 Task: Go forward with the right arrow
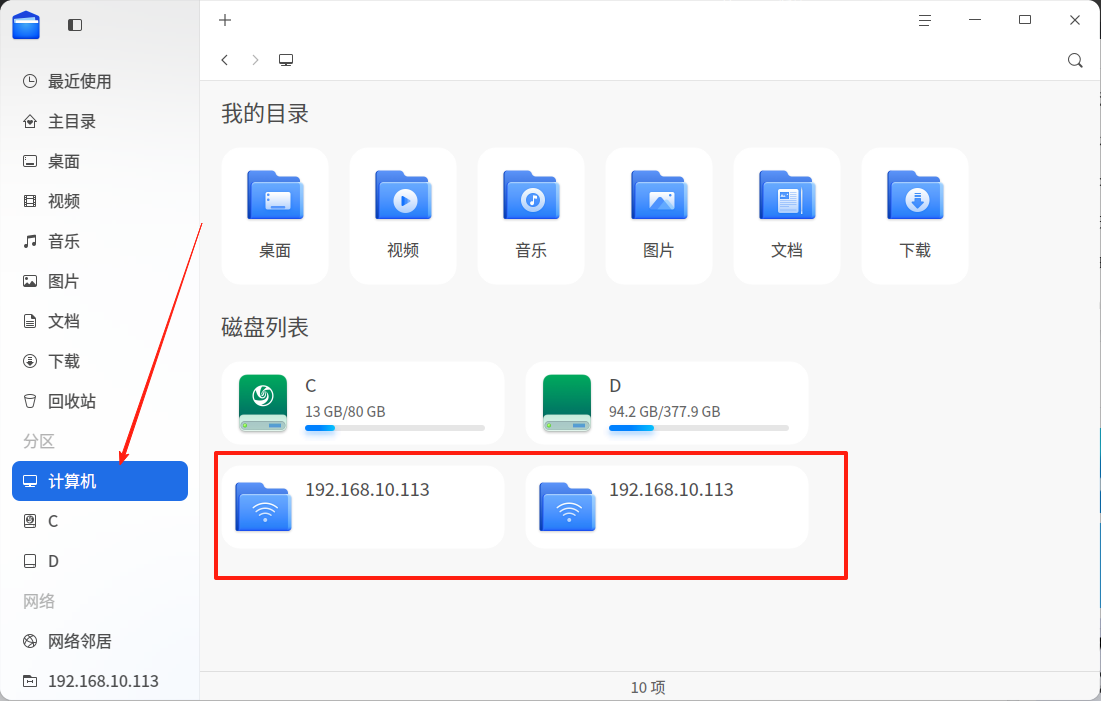click(x=255, y=60)
